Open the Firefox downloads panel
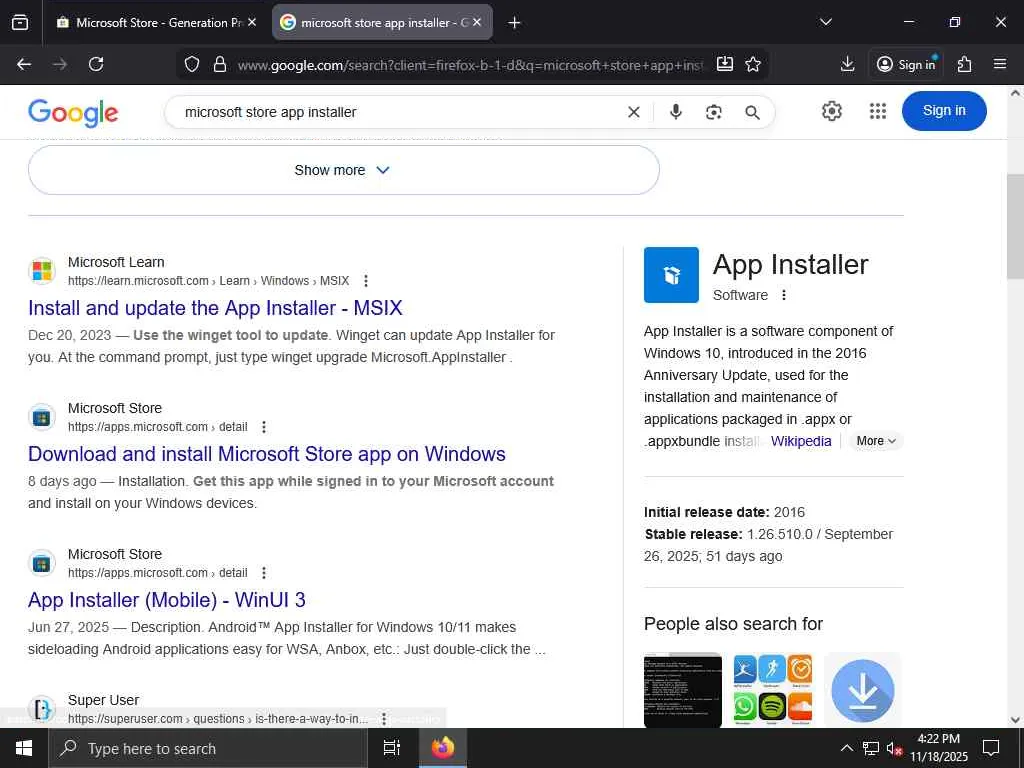Screen dimensions: 1024x768 click(848, 64)
